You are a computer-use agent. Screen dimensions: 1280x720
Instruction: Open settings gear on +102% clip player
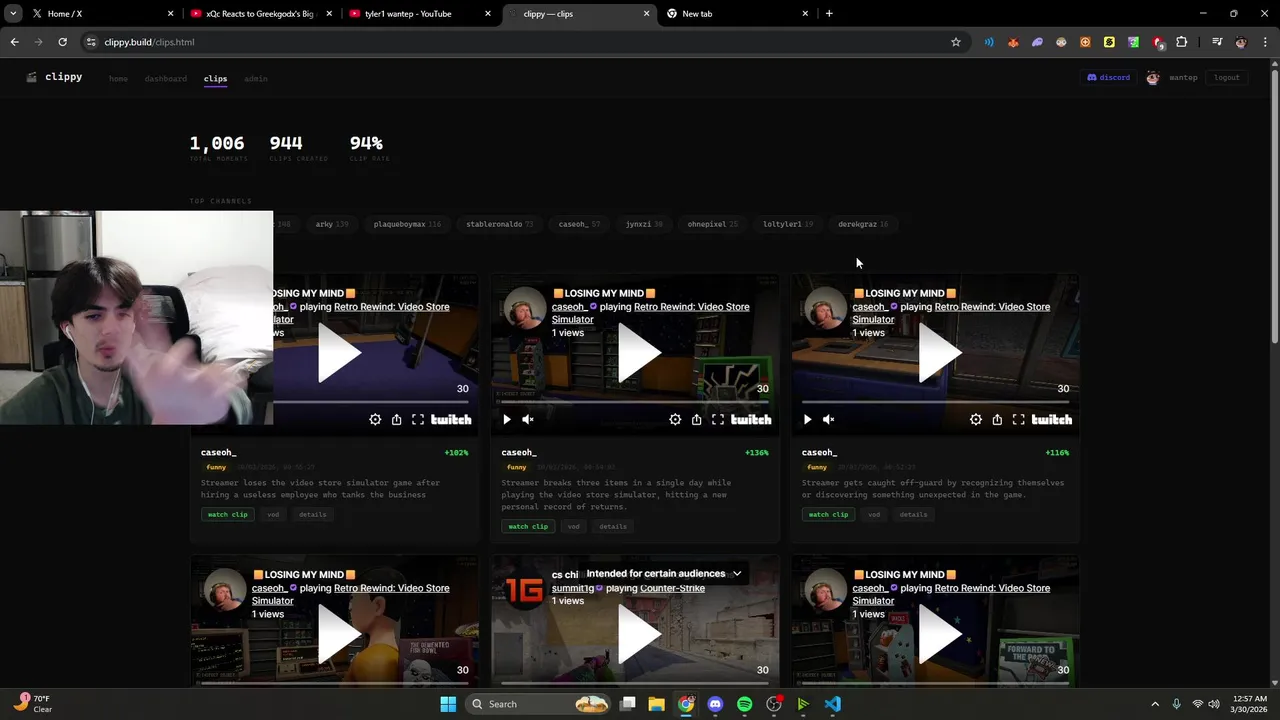375,420
